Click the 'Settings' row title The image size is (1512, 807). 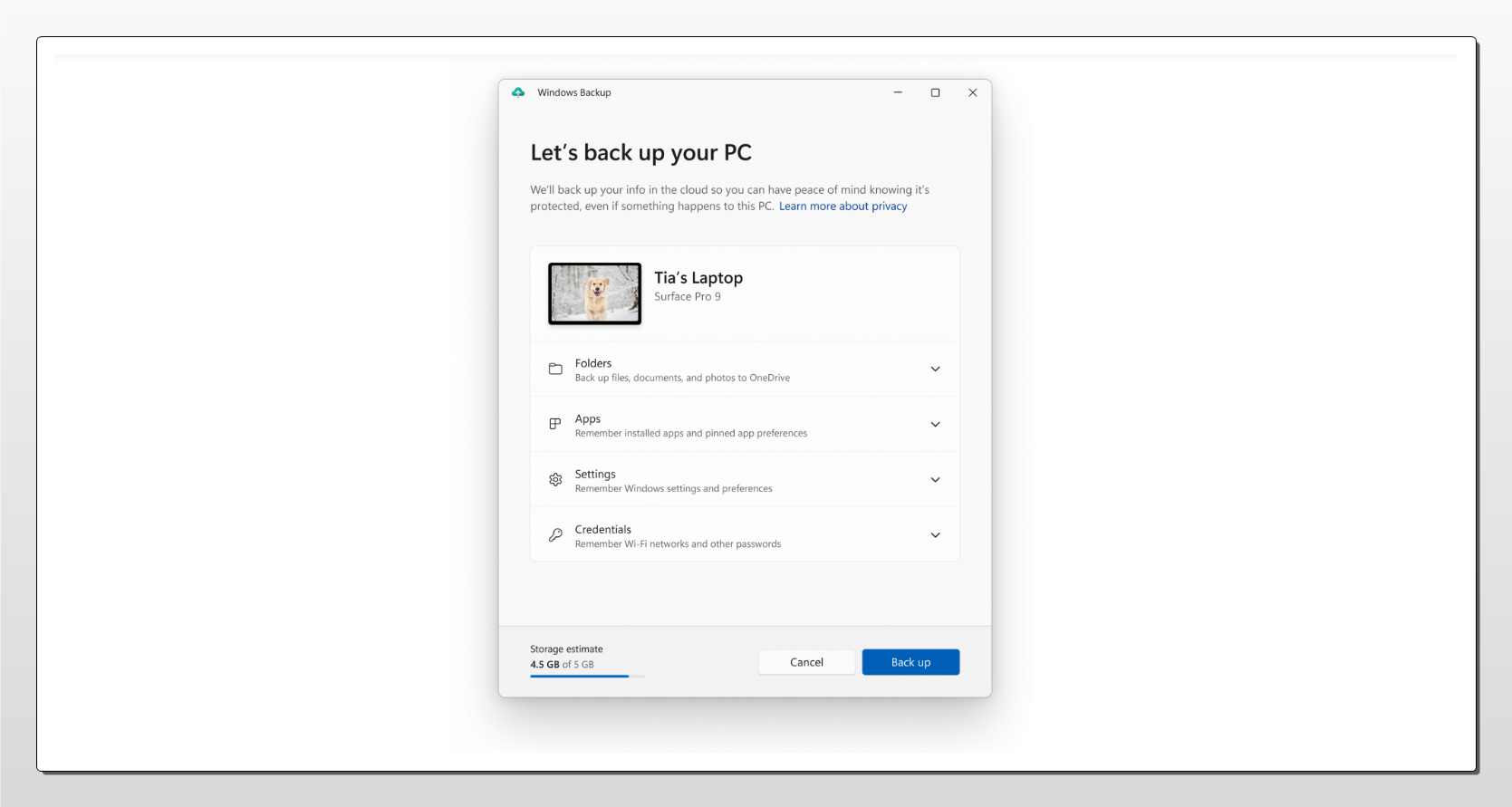(595, 474)
